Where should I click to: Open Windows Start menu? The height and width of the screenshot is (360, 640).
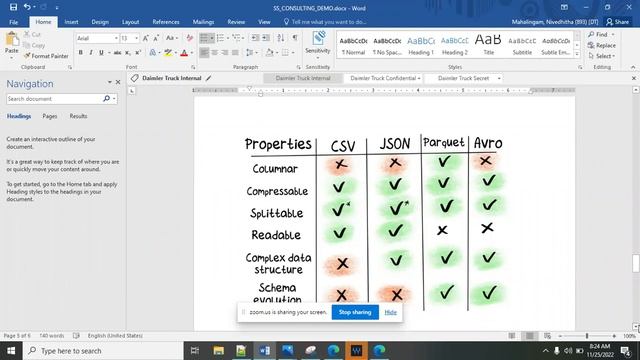click(x=11, y=351)
